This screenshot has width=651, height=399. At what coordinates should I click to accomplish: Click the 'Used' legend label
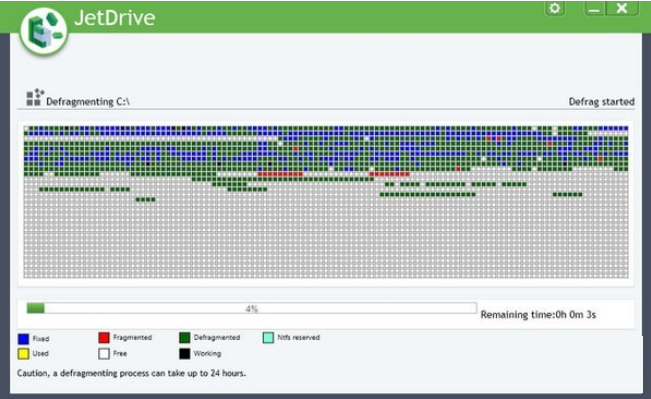(x=40, y=354)
